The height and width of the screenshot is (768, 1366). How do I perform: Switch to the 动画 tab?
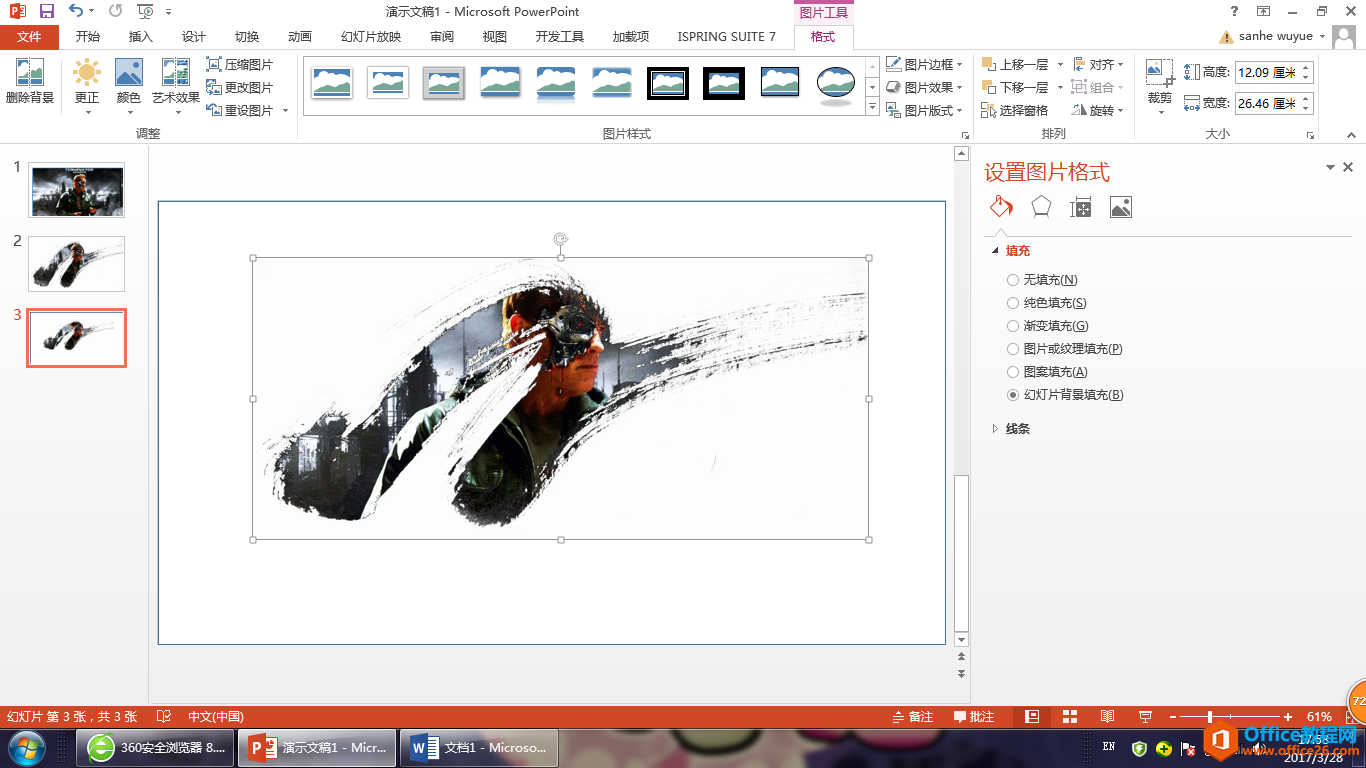coord(300,37)
